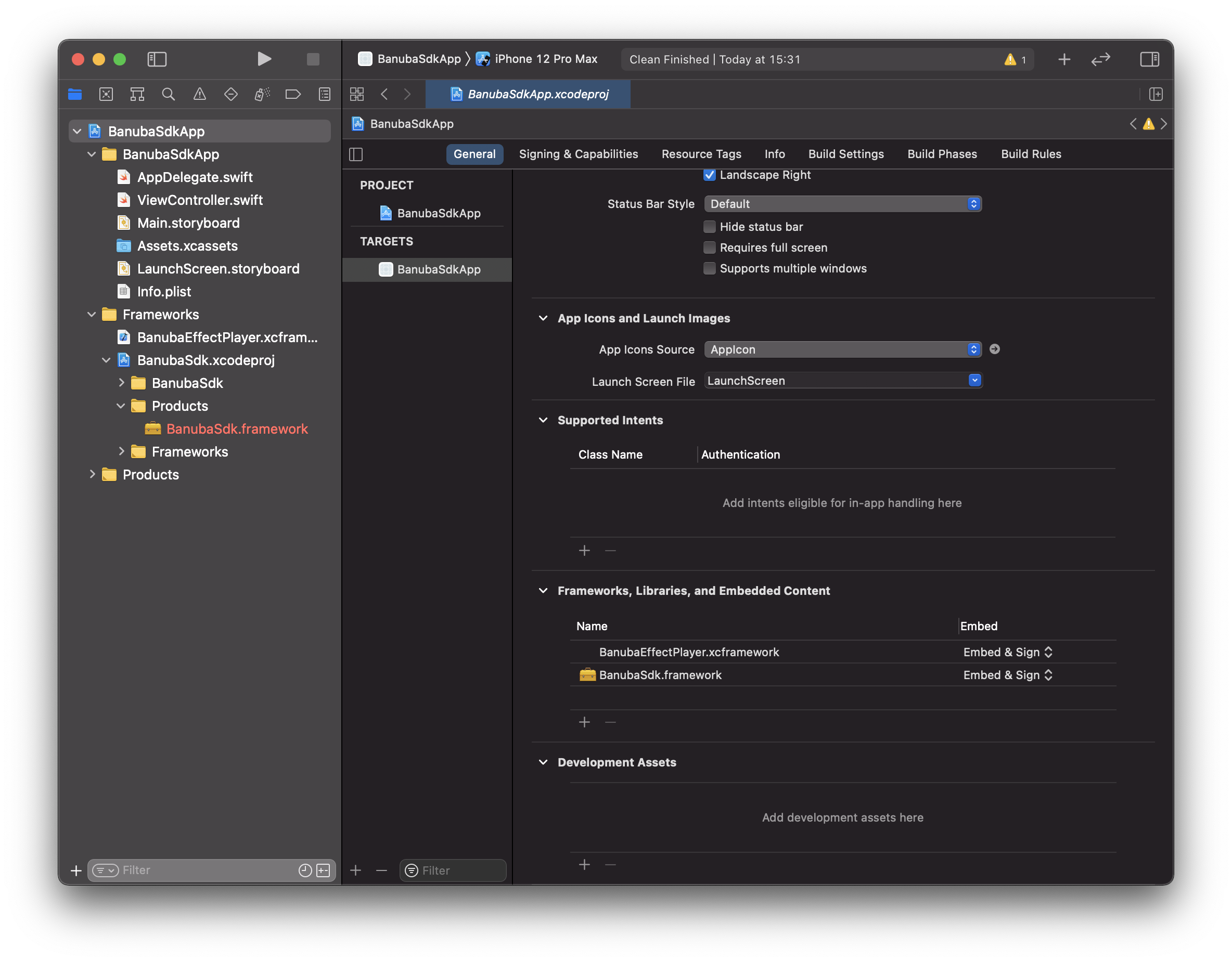Run the app with the Play button

(x=264, y=59)
